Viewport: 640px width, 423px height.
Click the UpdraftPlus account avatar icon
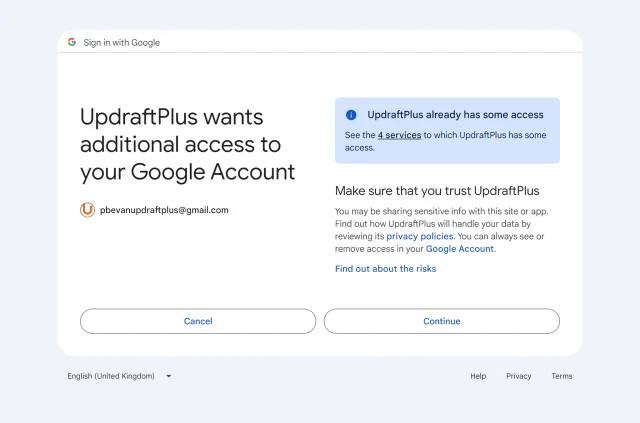click(x=87, y=210)
